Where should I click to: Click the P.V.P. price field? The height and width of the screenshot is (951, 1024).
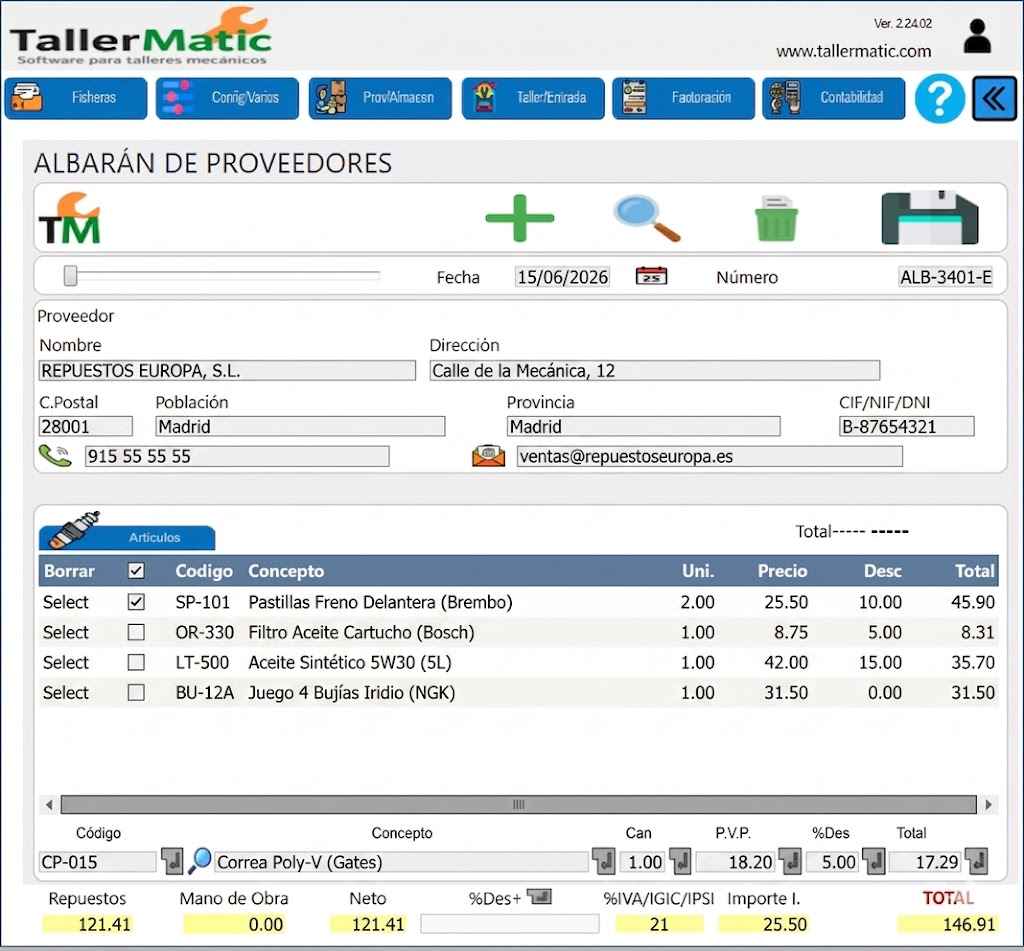coord(736,862)
